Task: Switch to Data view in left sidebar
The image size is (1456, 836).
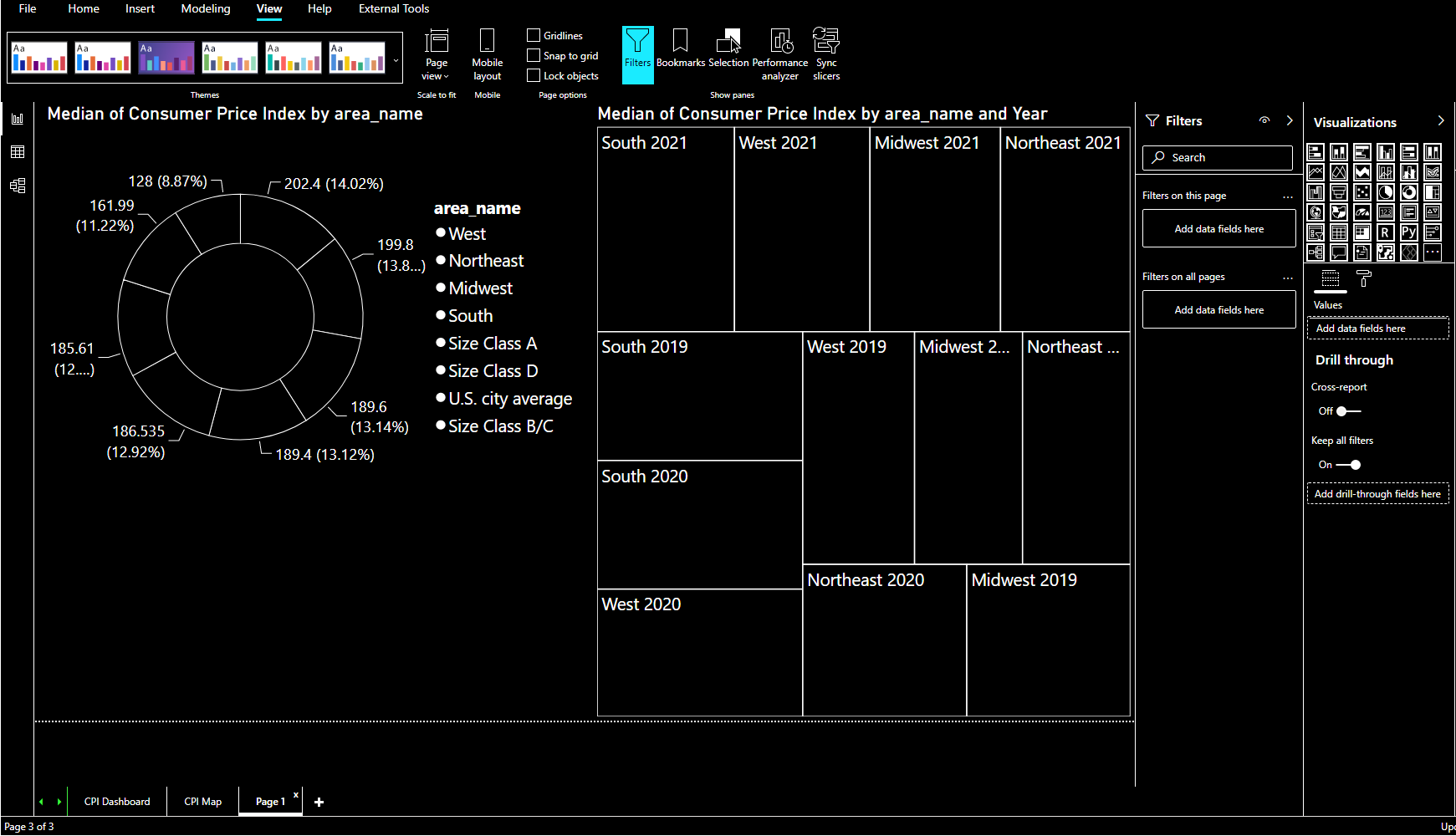Action: tap(18, 152)
